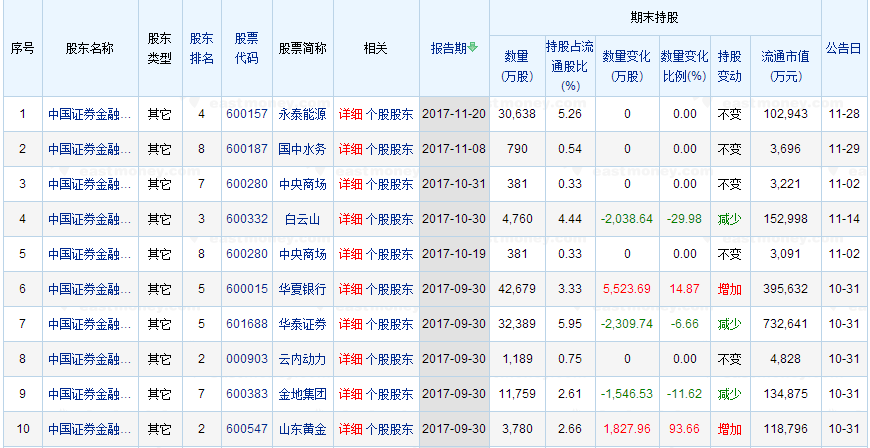Image resolution: width=870 pixels, height=448 pixels.
Task: Click stock code 600332
Action: pos(246,219)
